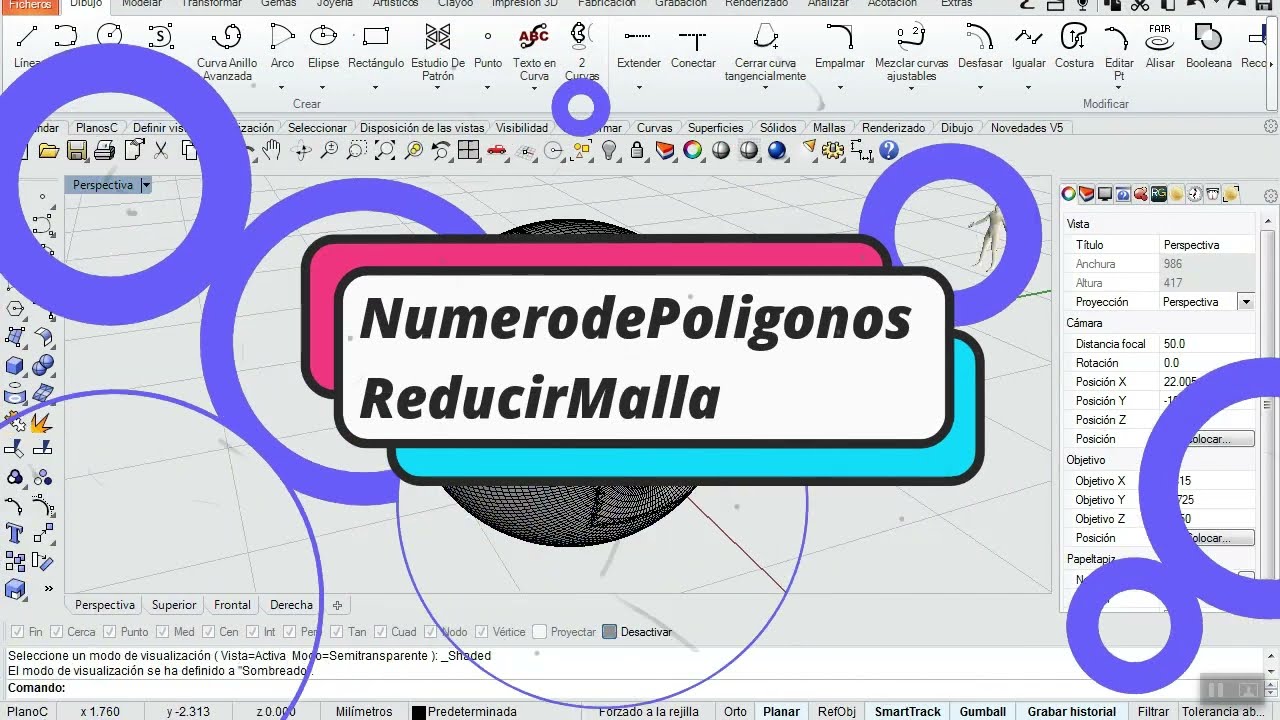Click the padlock lock objects icon
Image resolution: width=1280 pixels, height=720 pixels.
pyautogui.click(x=637, y=151)
